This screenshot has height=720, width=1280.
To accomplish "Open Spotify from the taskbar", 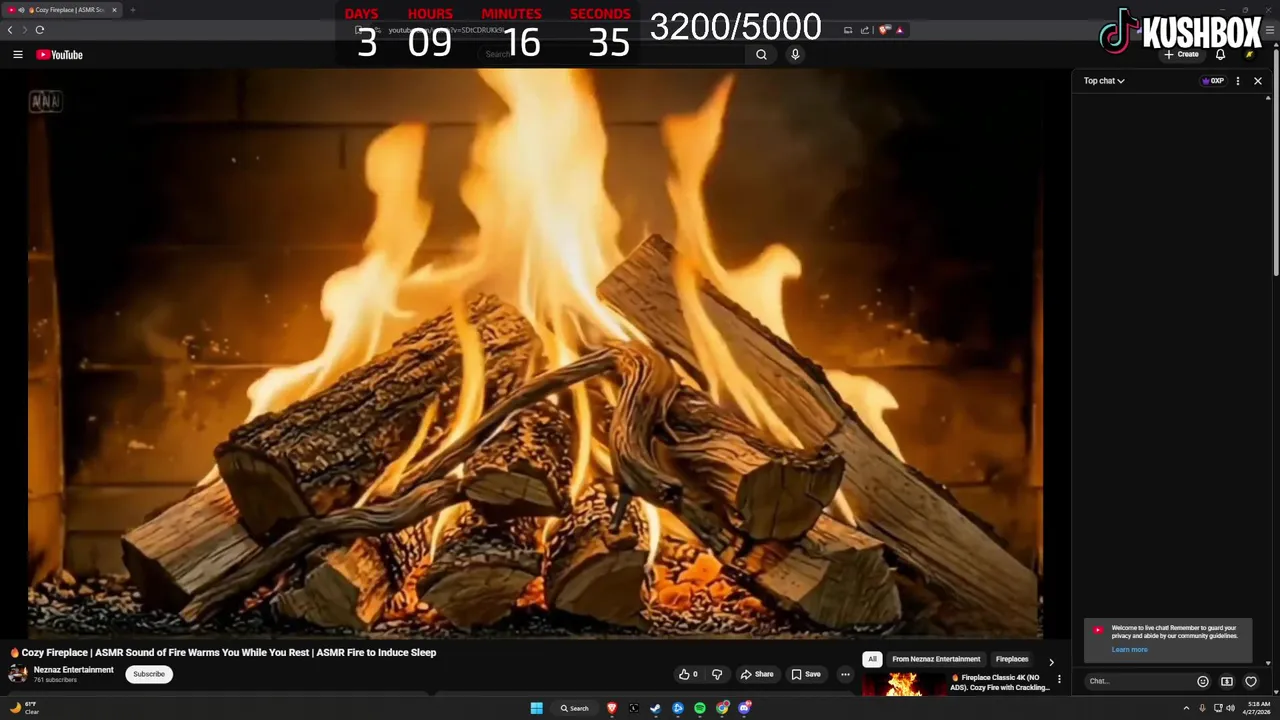I will pyautogui.click(x=700, y=708).
